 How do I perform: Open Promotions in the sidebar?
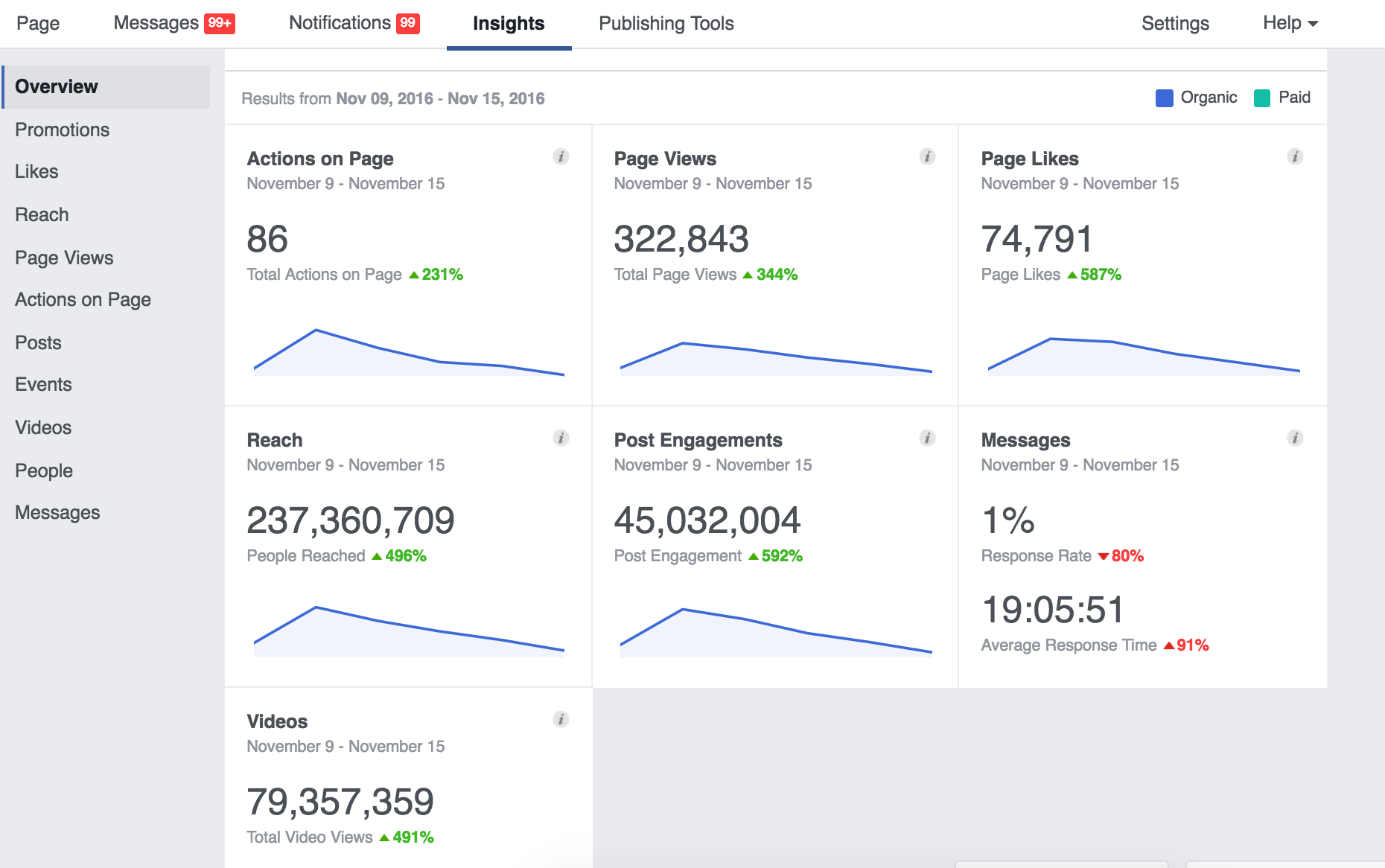(x=63, y=130)
